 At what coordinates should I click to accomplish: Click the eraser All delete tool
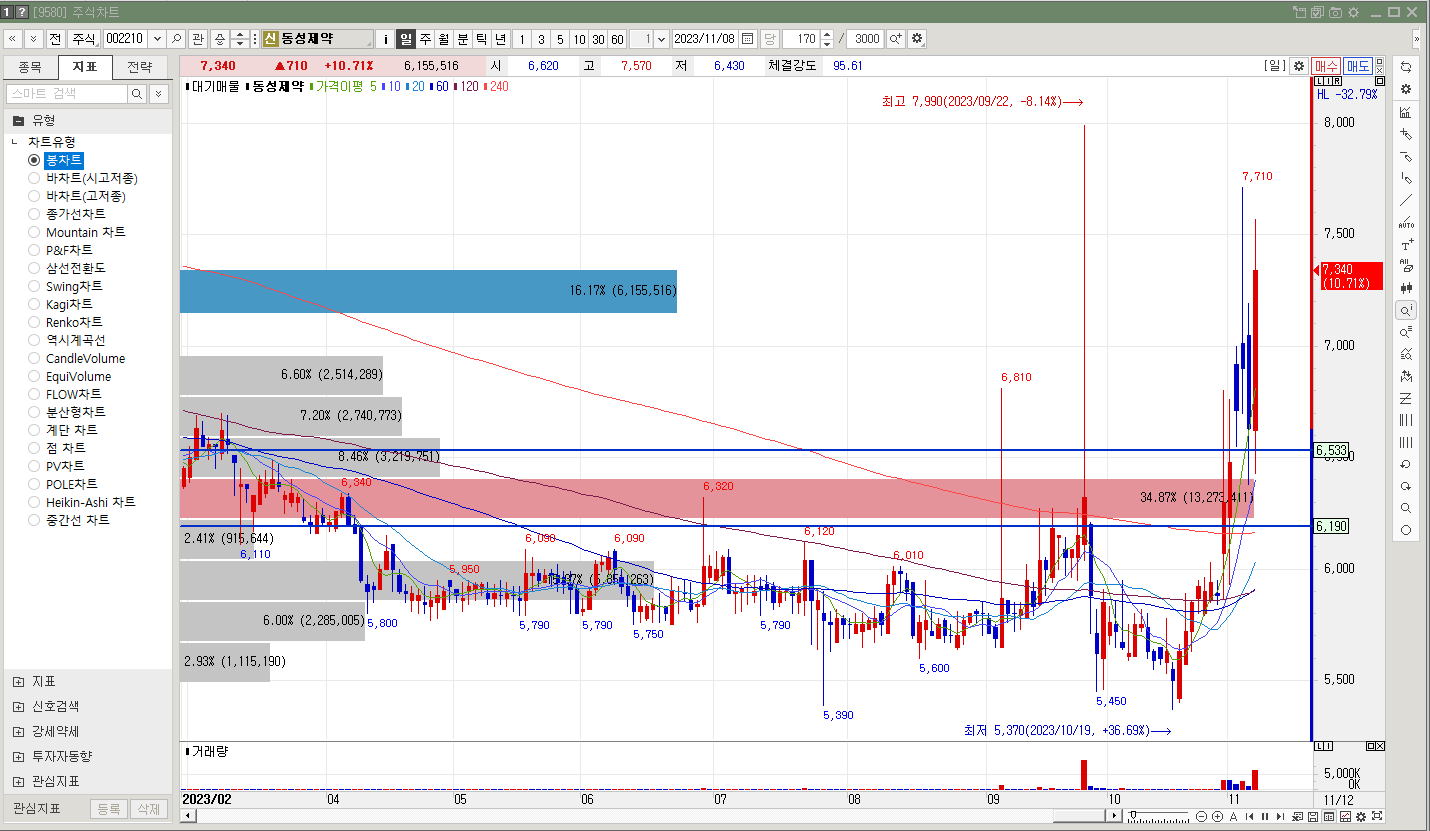click(x=1406, y=266)
